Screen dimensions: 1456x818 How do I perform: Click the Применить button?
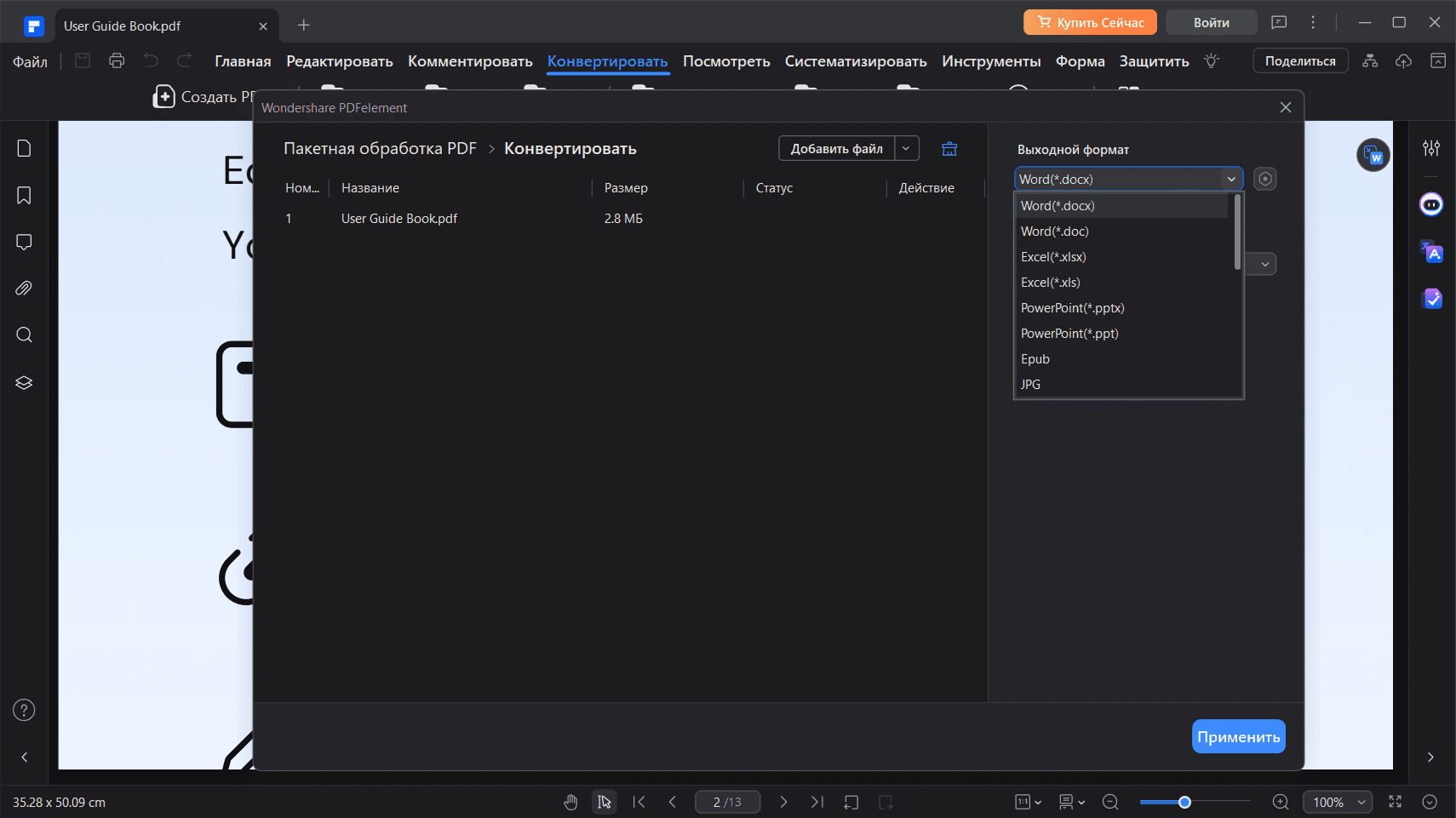tap(1239, 736)
